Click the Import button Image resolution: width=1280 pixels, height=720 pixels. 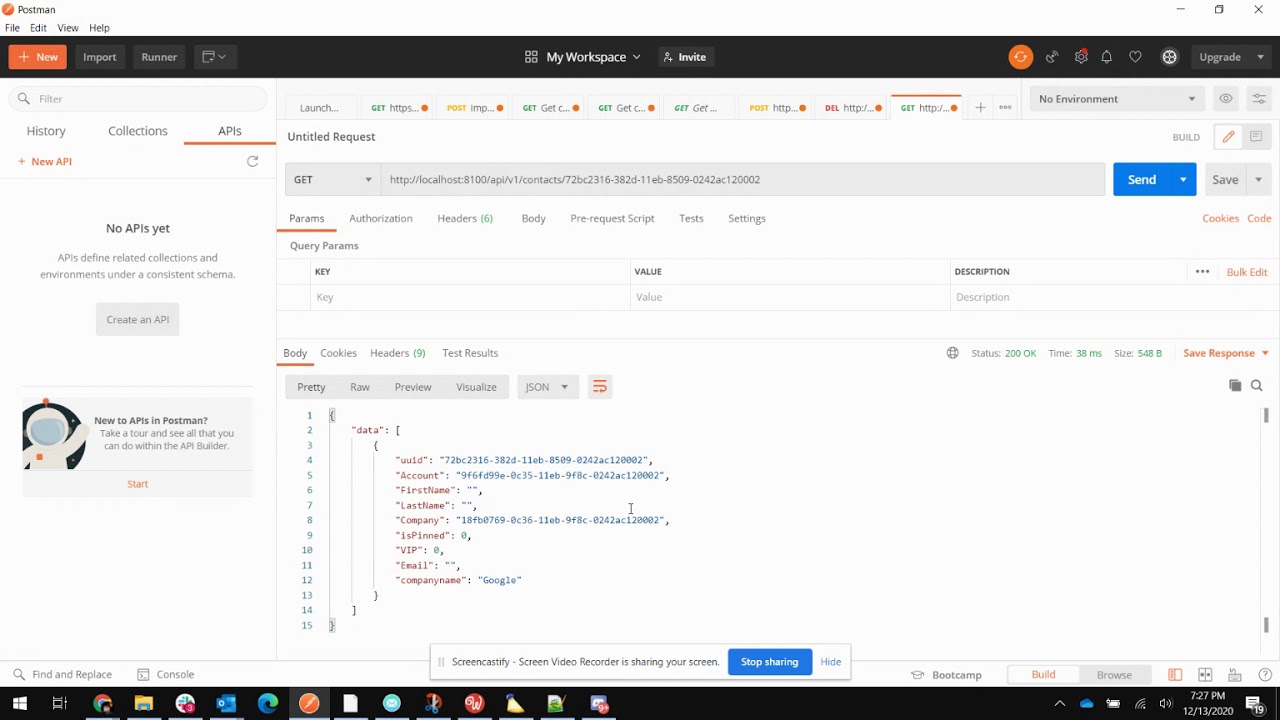coord(100,57)
